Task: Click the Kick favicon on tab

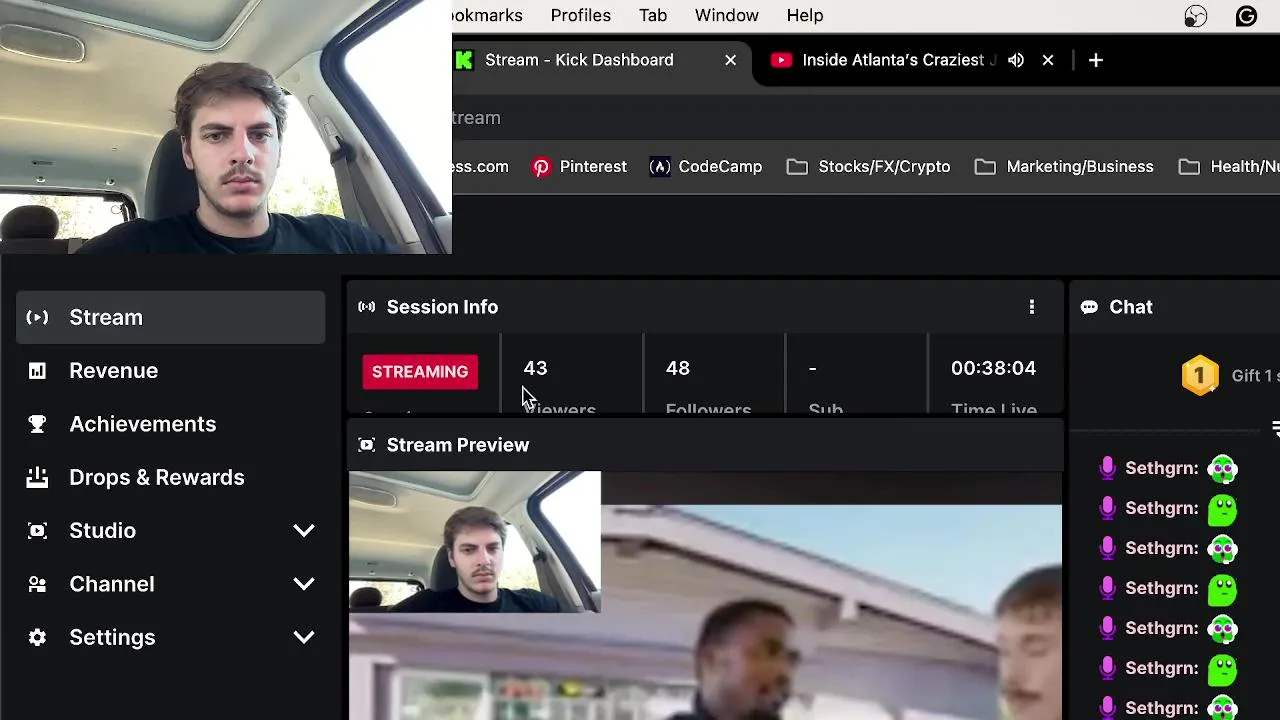Action: 464,60
